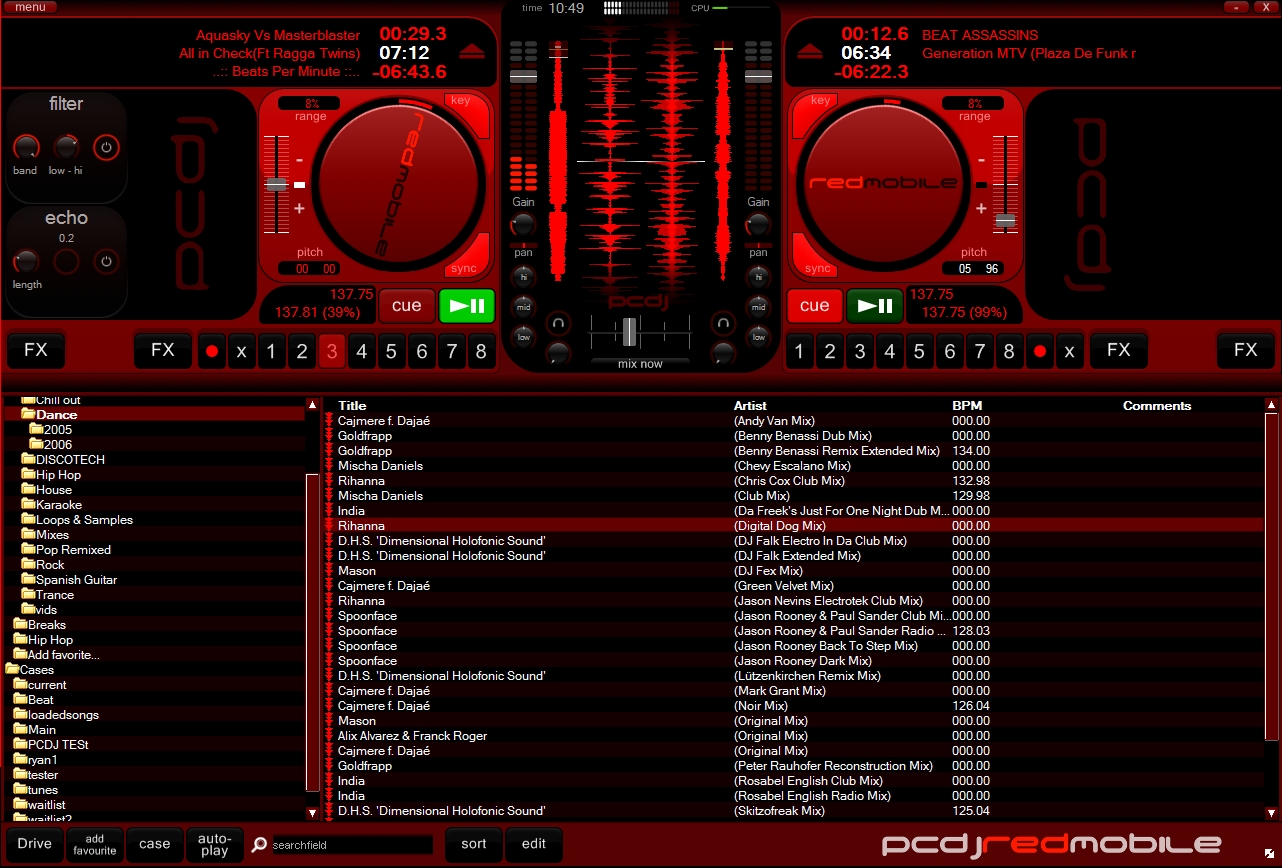Eject the Aquasky Vs Masterblaster track
The height and width of the screenshot is (868, 1282).
(x=473, y=52)
